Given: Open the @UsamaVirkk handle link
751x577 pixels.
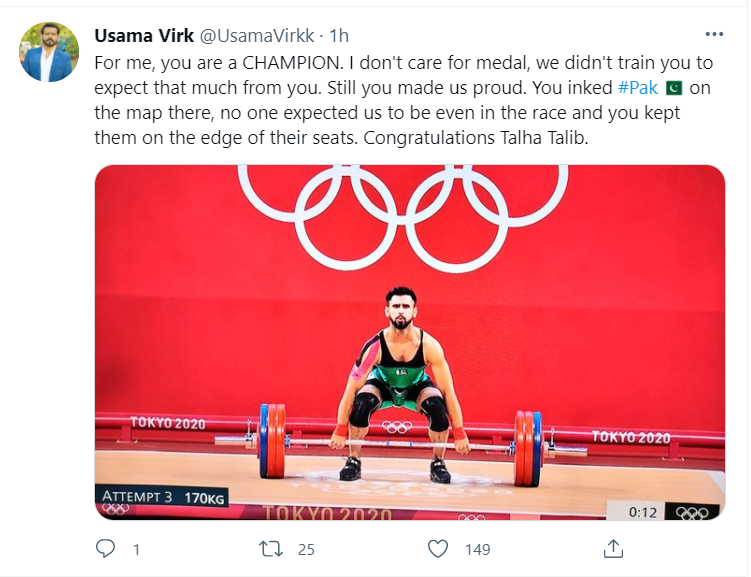Looking at the screenshot, I should 257,36.
